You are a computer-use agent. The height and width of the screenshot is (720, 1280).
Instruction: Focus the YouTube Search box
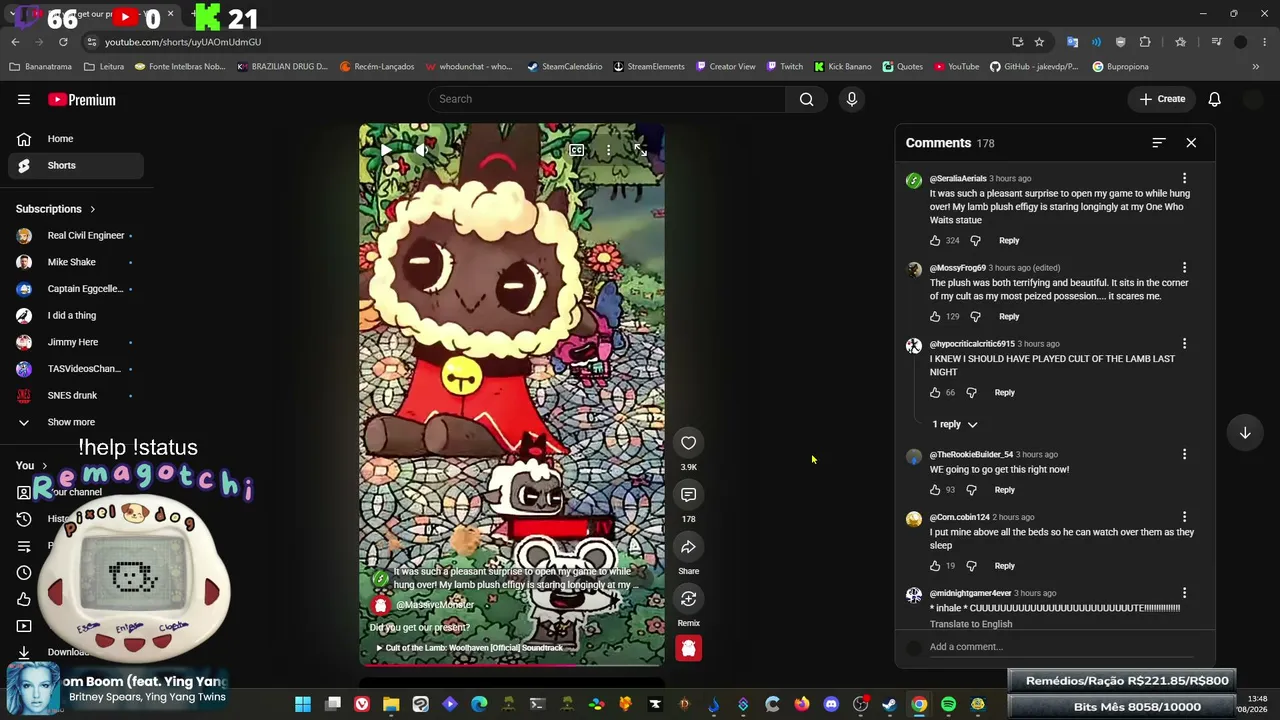pos(608,99)
